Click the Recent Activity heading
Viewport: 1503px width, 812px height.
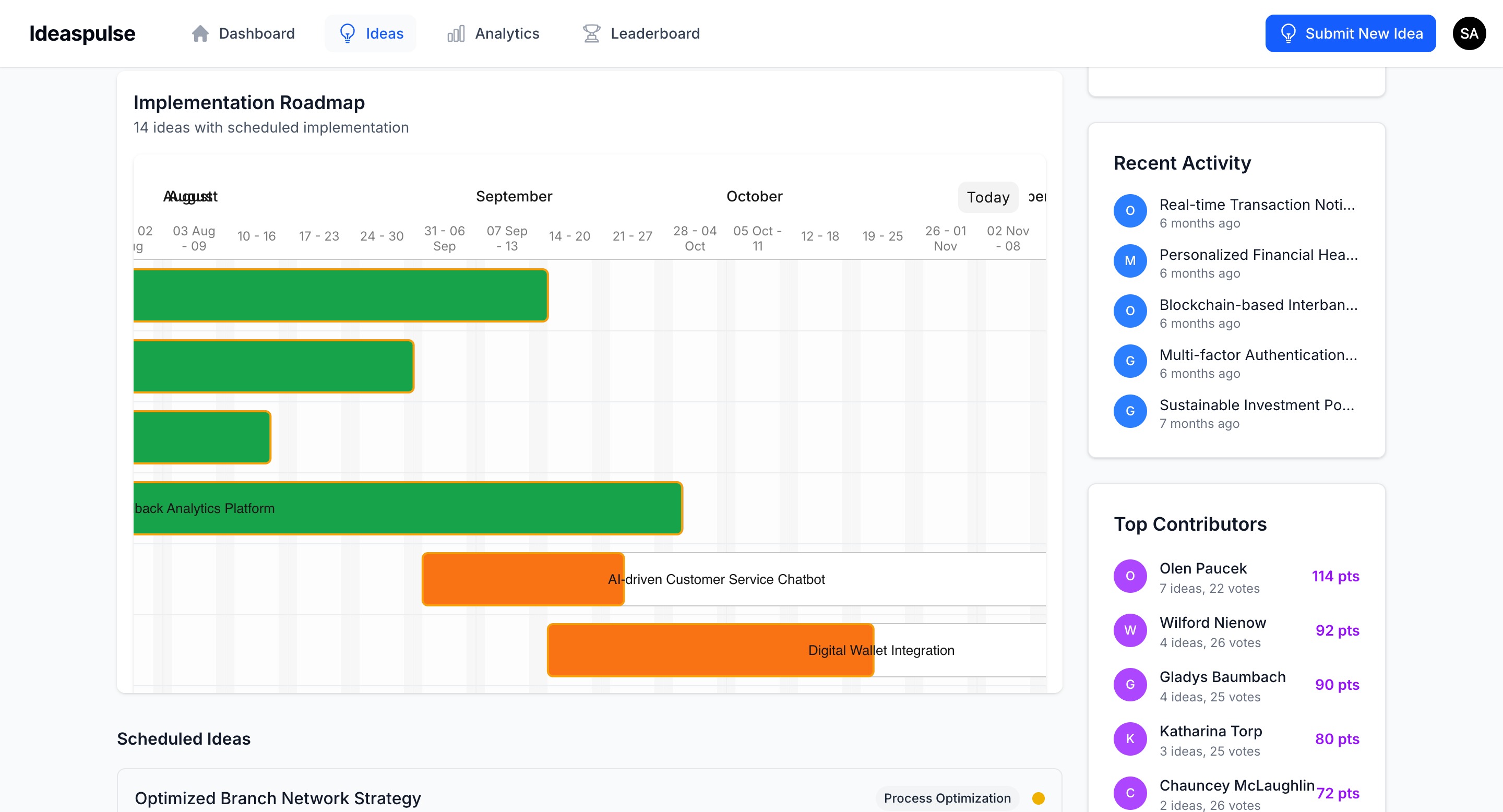1182,163
